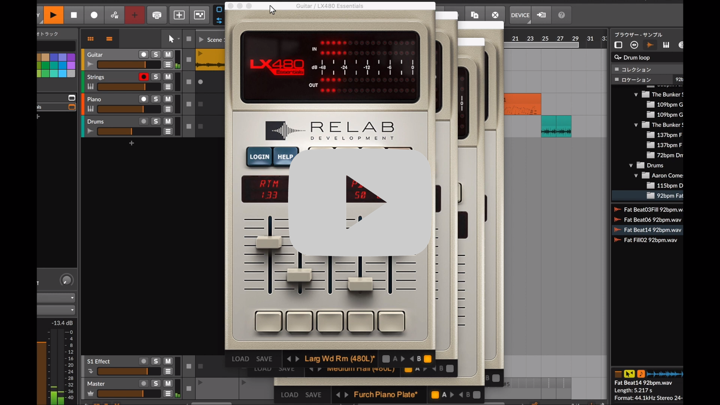Click the stop-all-clips square above the tracks

tap(189, 39)
